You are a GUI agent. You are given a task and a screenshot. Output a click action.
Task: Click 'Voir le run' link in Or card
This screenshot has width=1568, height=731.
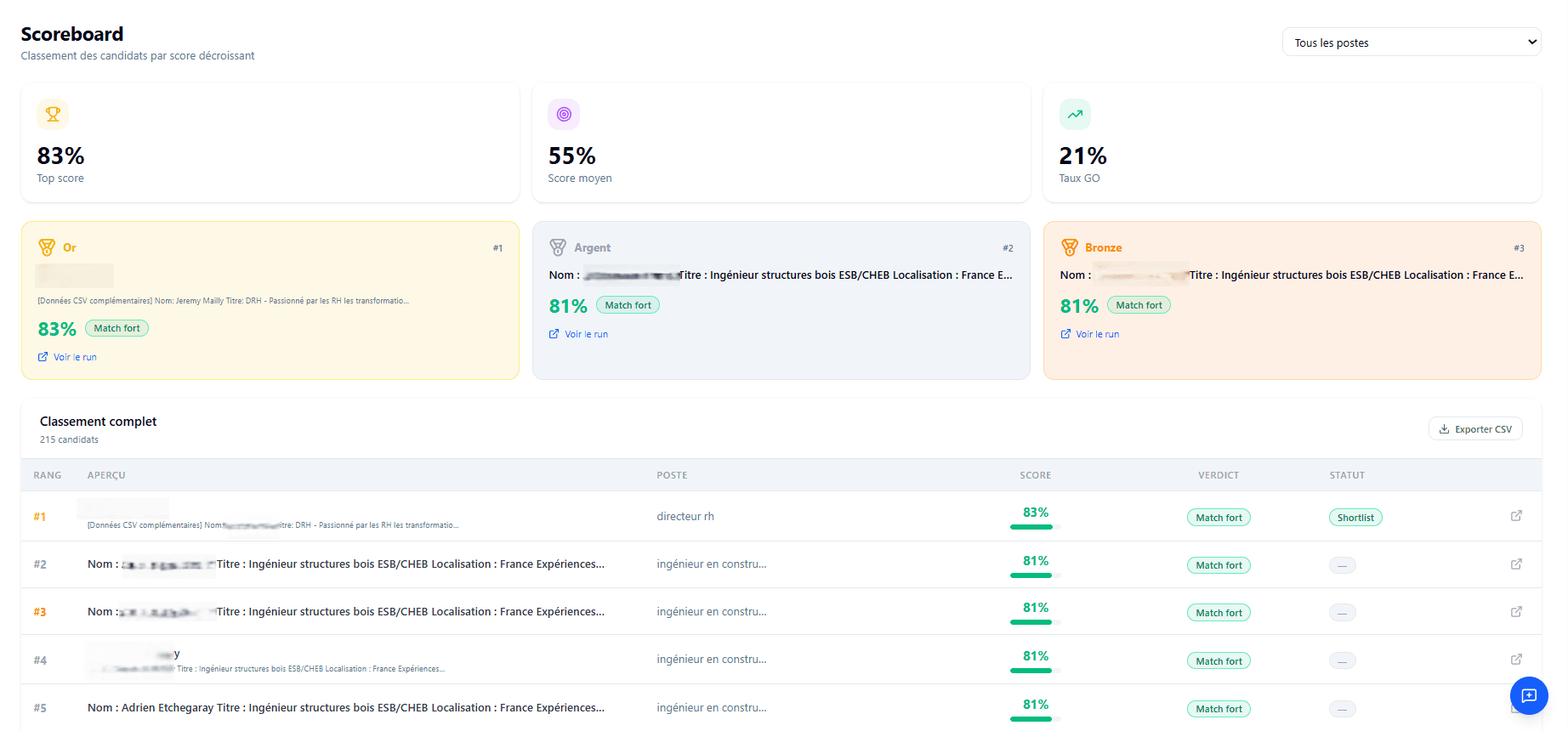click(x=75, y=357)
